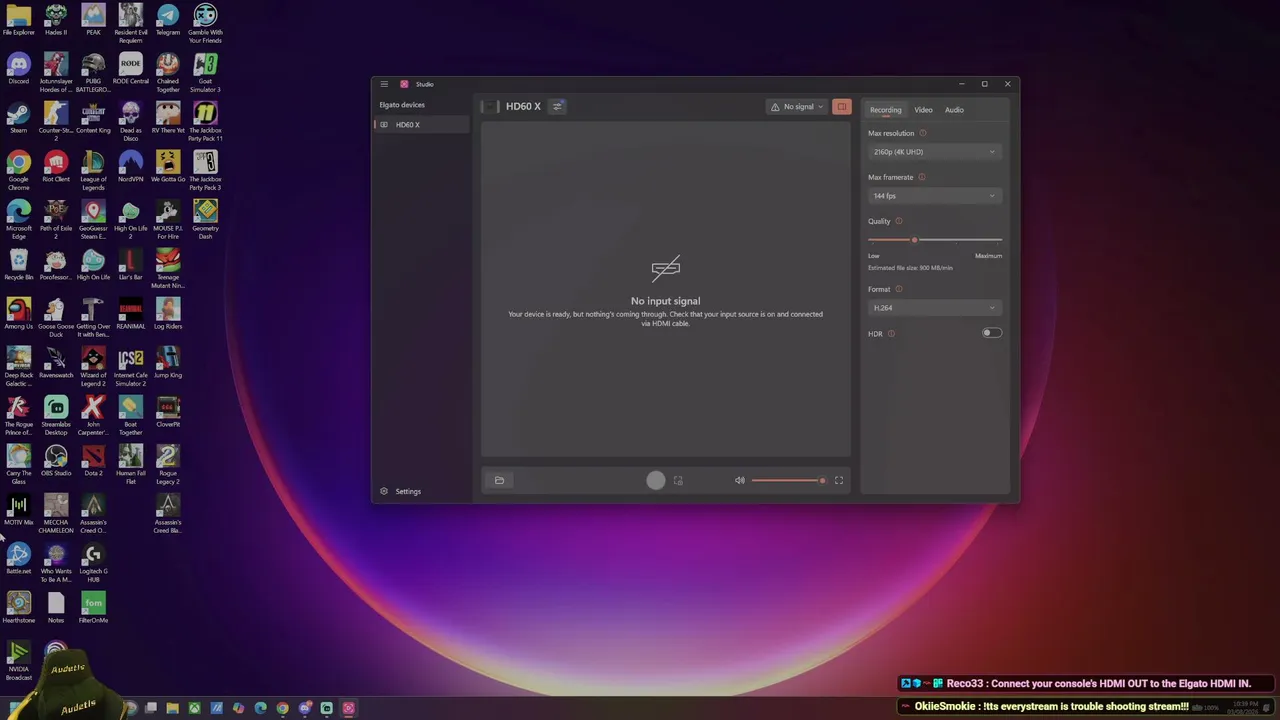This screenshot has width=1280, height=720.
Task: Click the Quality slider track
Action: [x=935, y=240]
